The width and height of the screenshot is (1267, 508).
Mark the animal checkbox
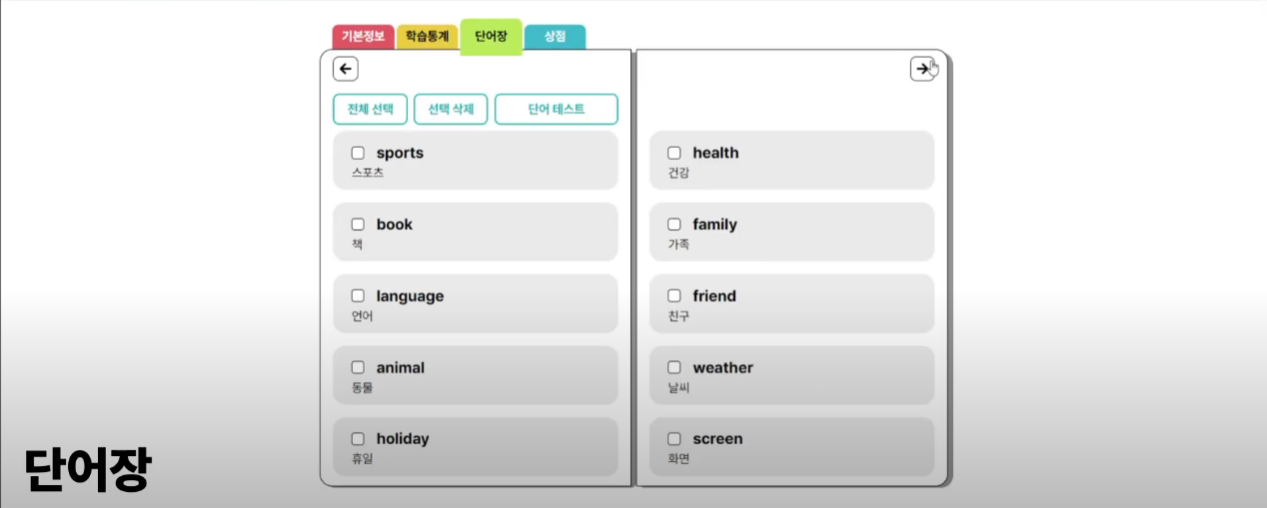[358, 368]
